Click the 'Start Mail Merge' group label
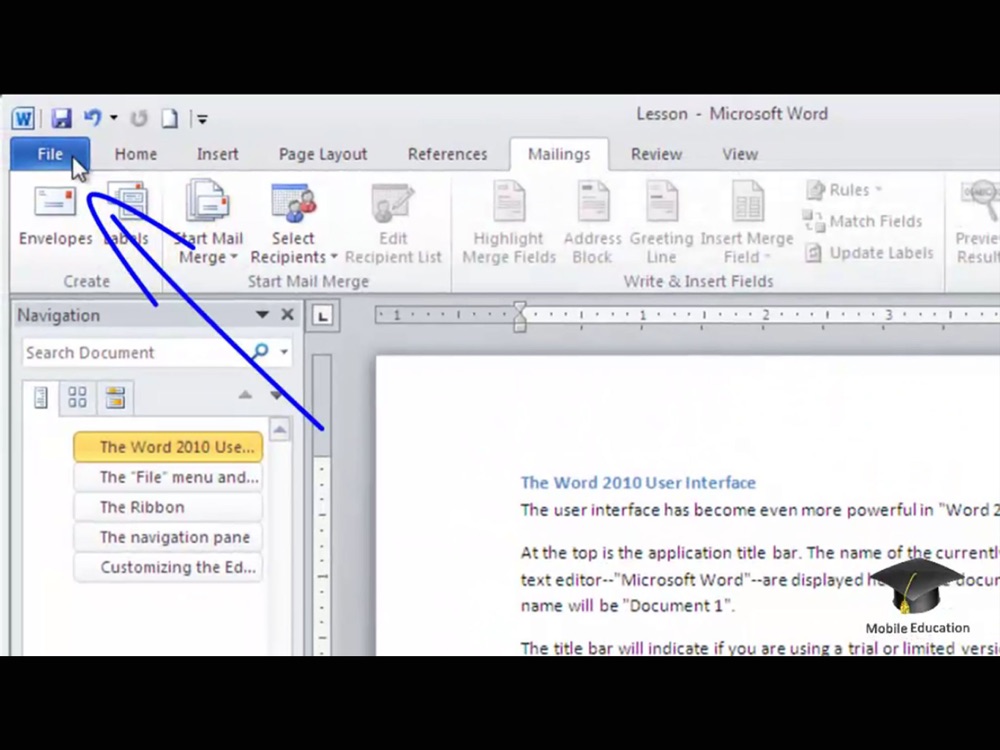 [x=308, y=281]
